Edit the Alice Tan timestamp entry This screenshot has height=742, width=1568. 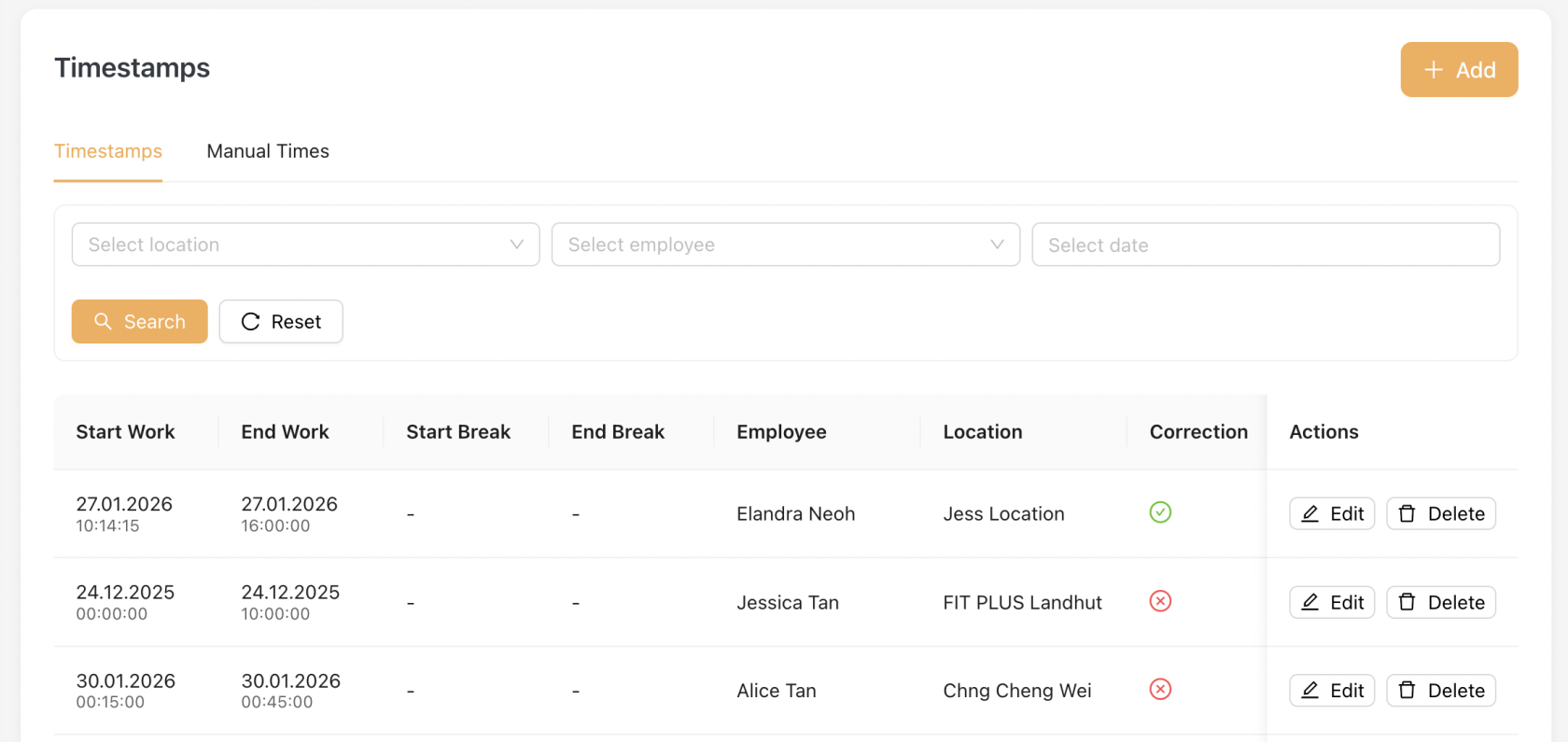[x=1332, y=691]
